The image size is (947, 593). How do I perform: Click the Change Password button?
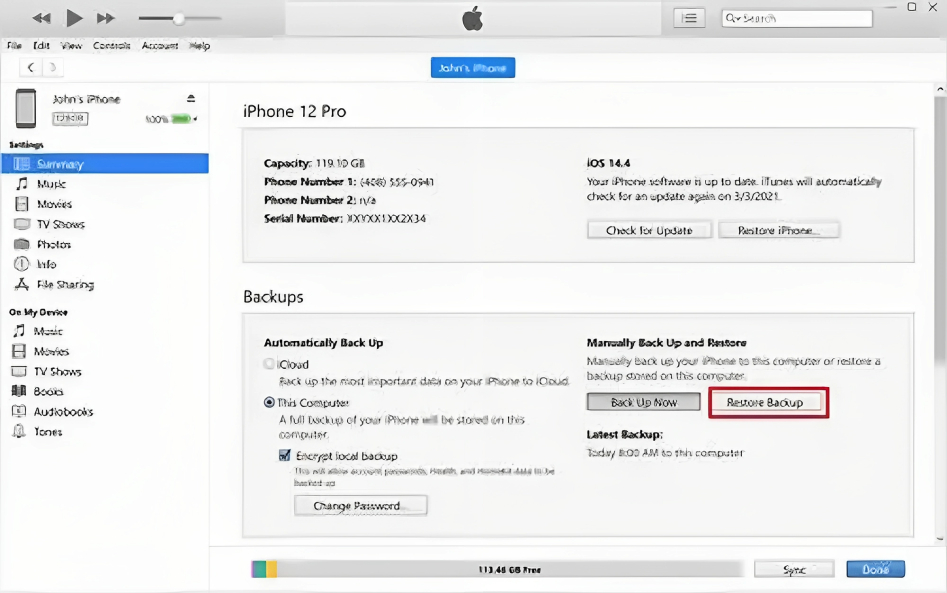tap(361, 505)
